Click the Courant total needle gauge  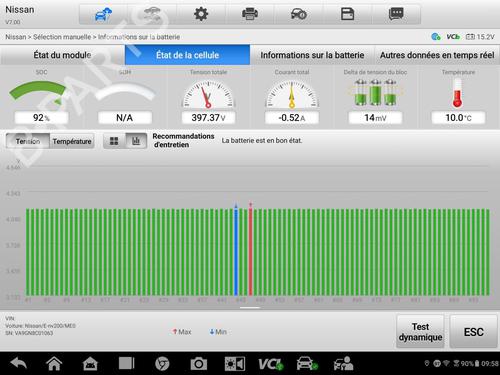coord(292,95)
